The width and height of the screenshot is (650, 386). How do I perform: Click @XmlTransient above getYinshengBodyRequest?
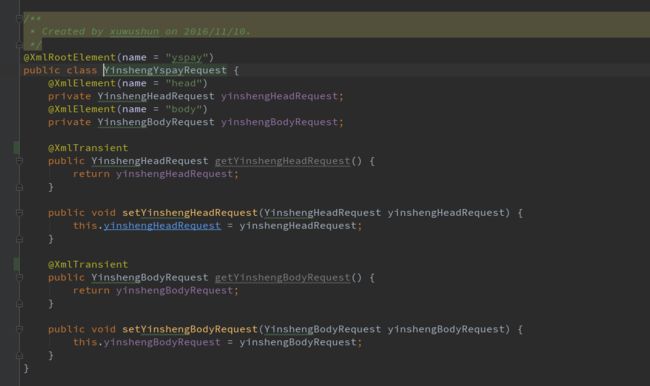(x=88, y=264)
